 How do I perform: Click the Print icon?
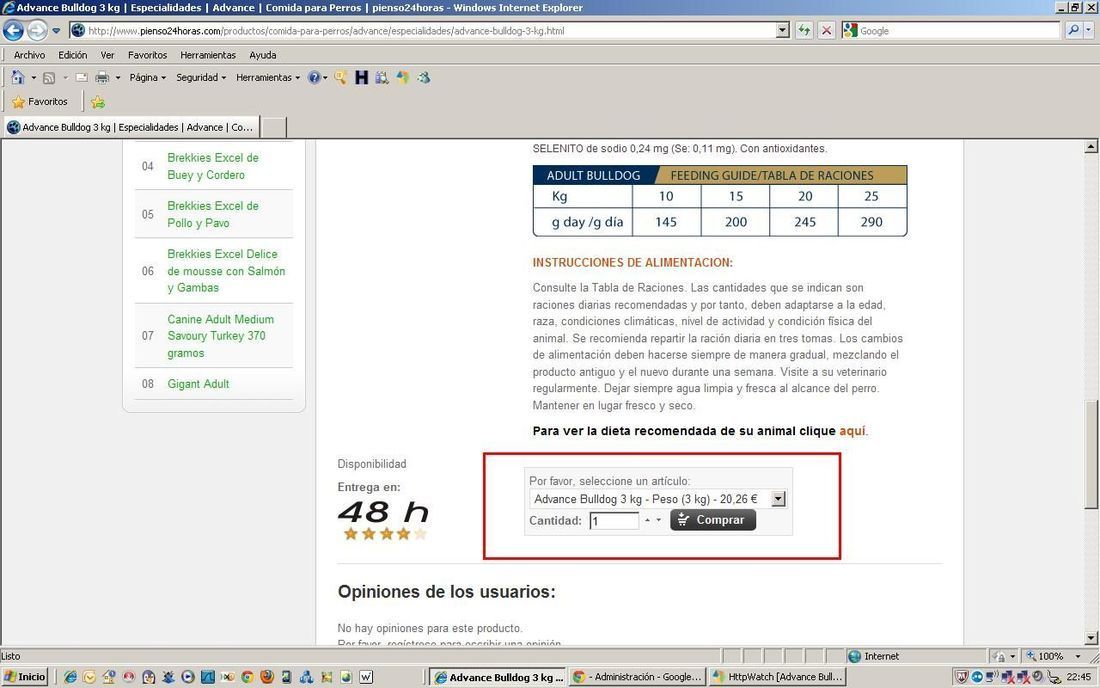coord(102,77)
